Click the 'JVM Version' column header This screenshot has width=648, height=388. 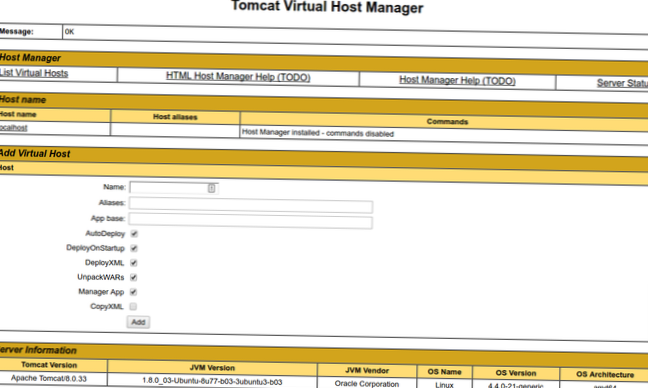pyautogui.click(x=212, y=368)
